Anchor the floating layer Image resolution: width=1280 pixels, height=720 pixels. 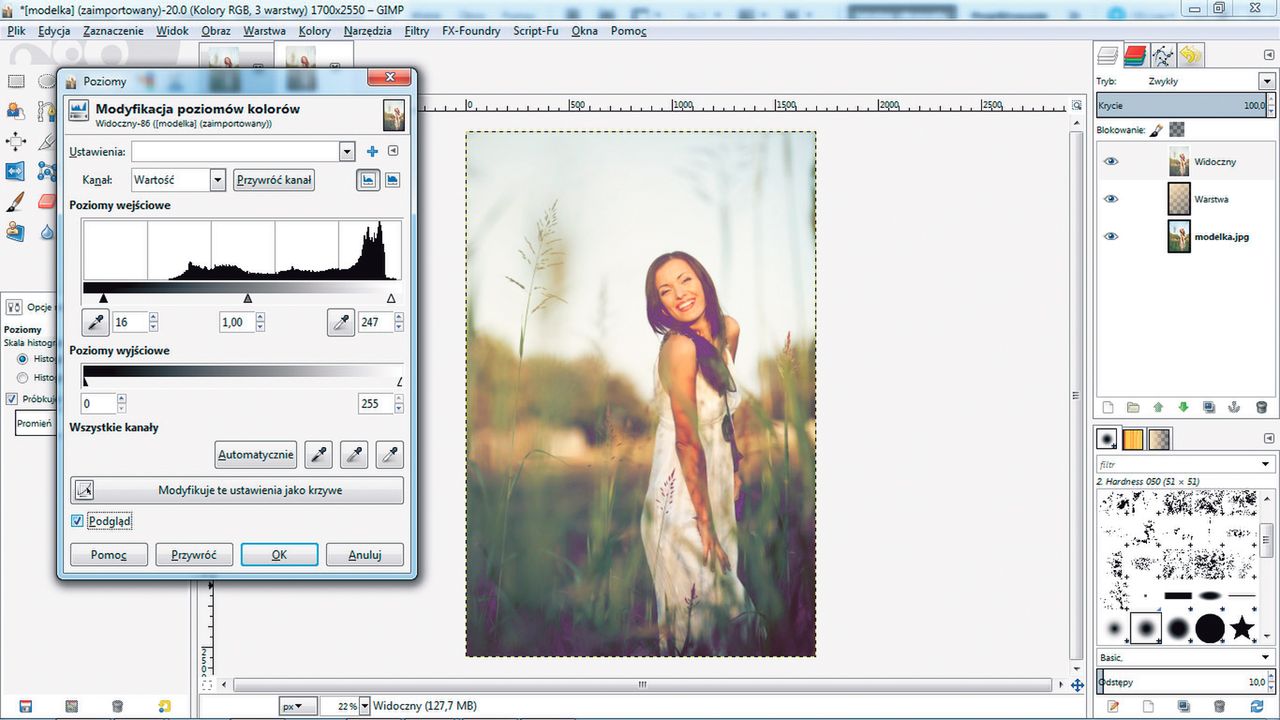point(1235,407)
